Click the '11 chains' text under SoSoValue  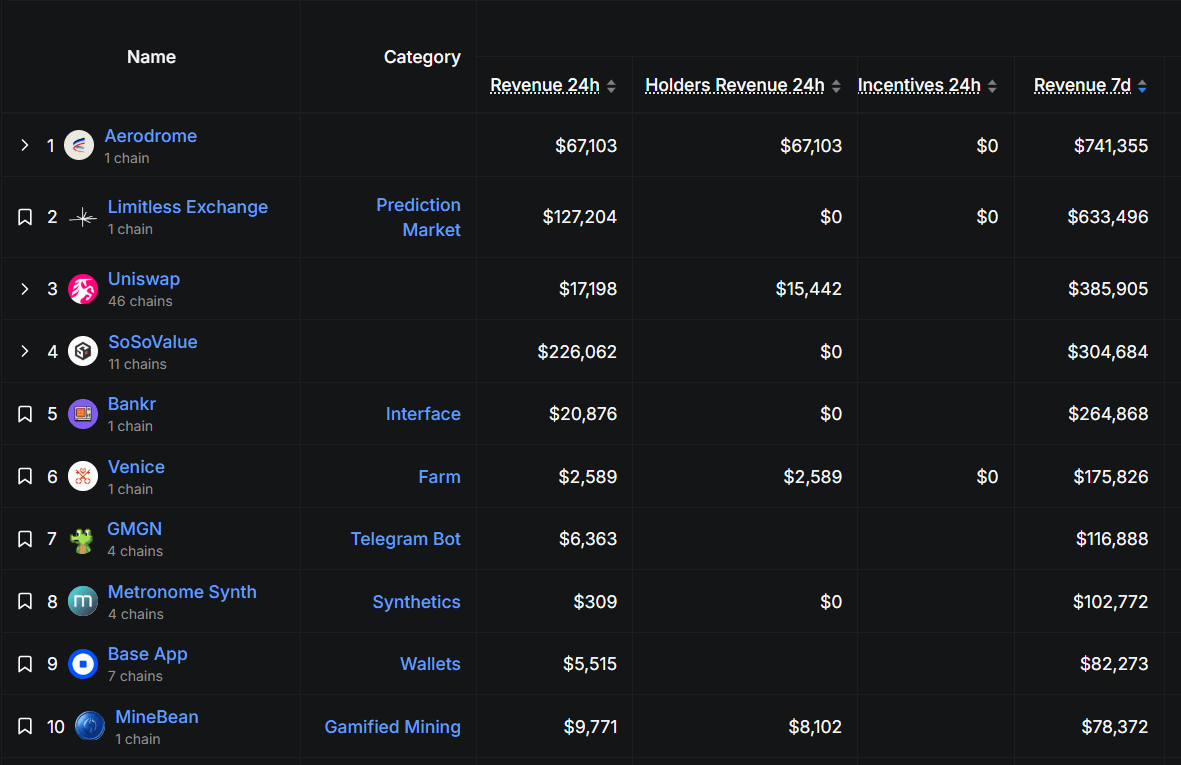point(137,364)
